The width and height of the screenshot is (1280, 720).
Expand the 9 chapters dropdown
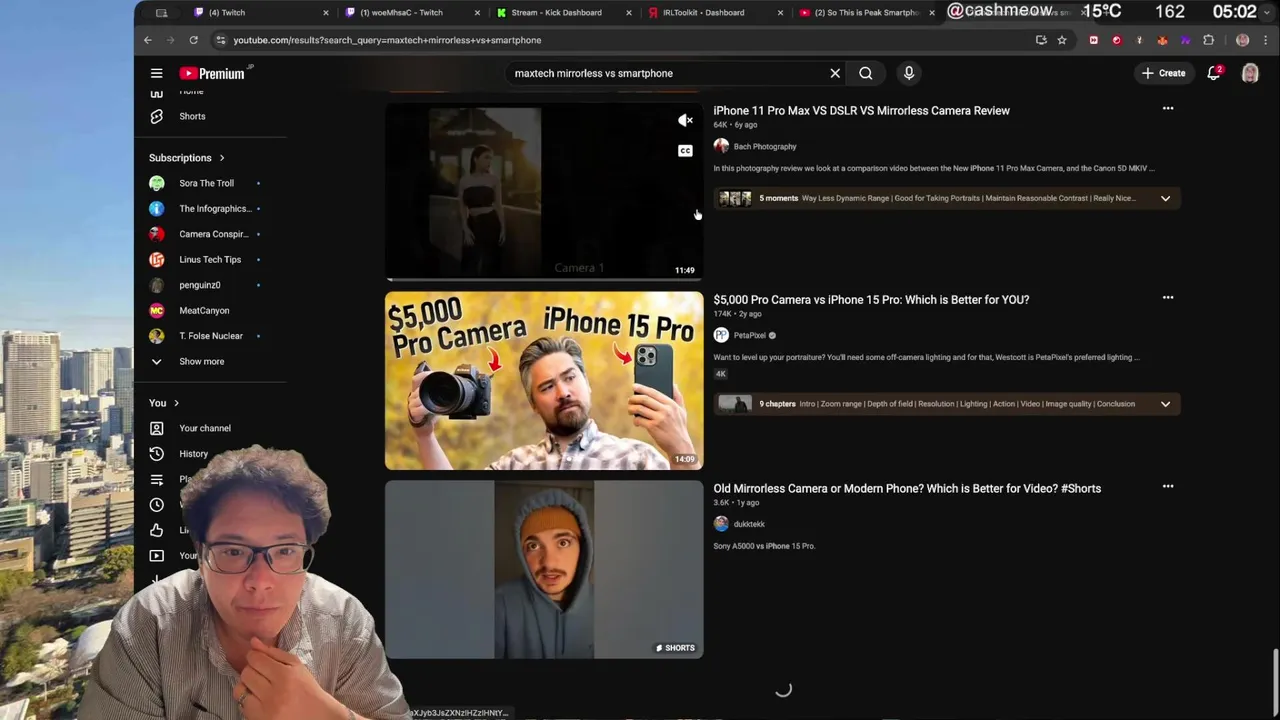pos(1165,404)
